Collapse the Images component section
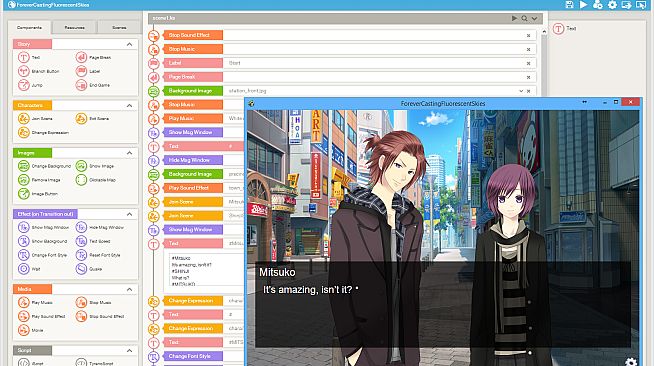 [x=129, y=153]
